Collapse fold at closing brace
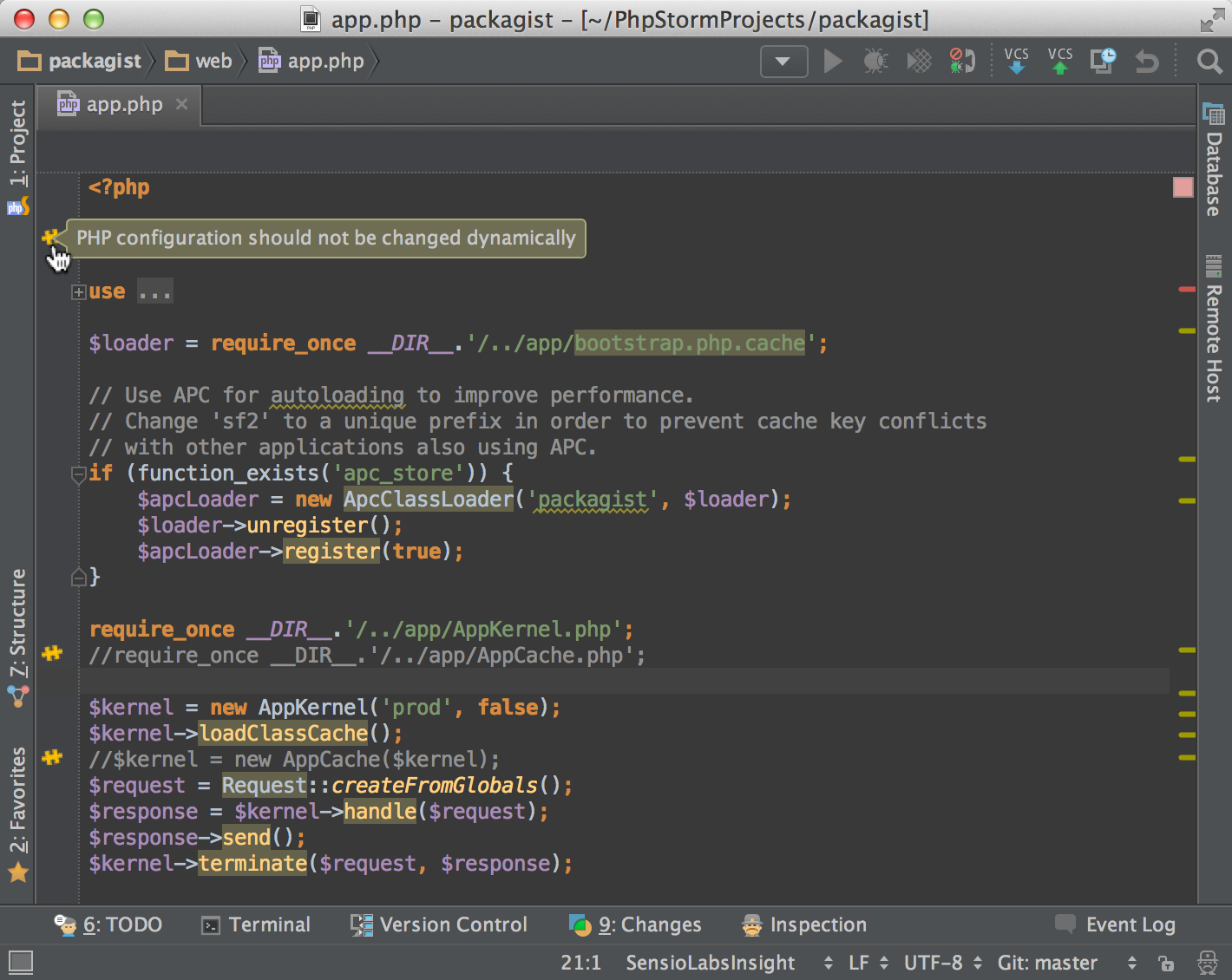Viewport: 1232px width, 980px height. click(78, 577)
